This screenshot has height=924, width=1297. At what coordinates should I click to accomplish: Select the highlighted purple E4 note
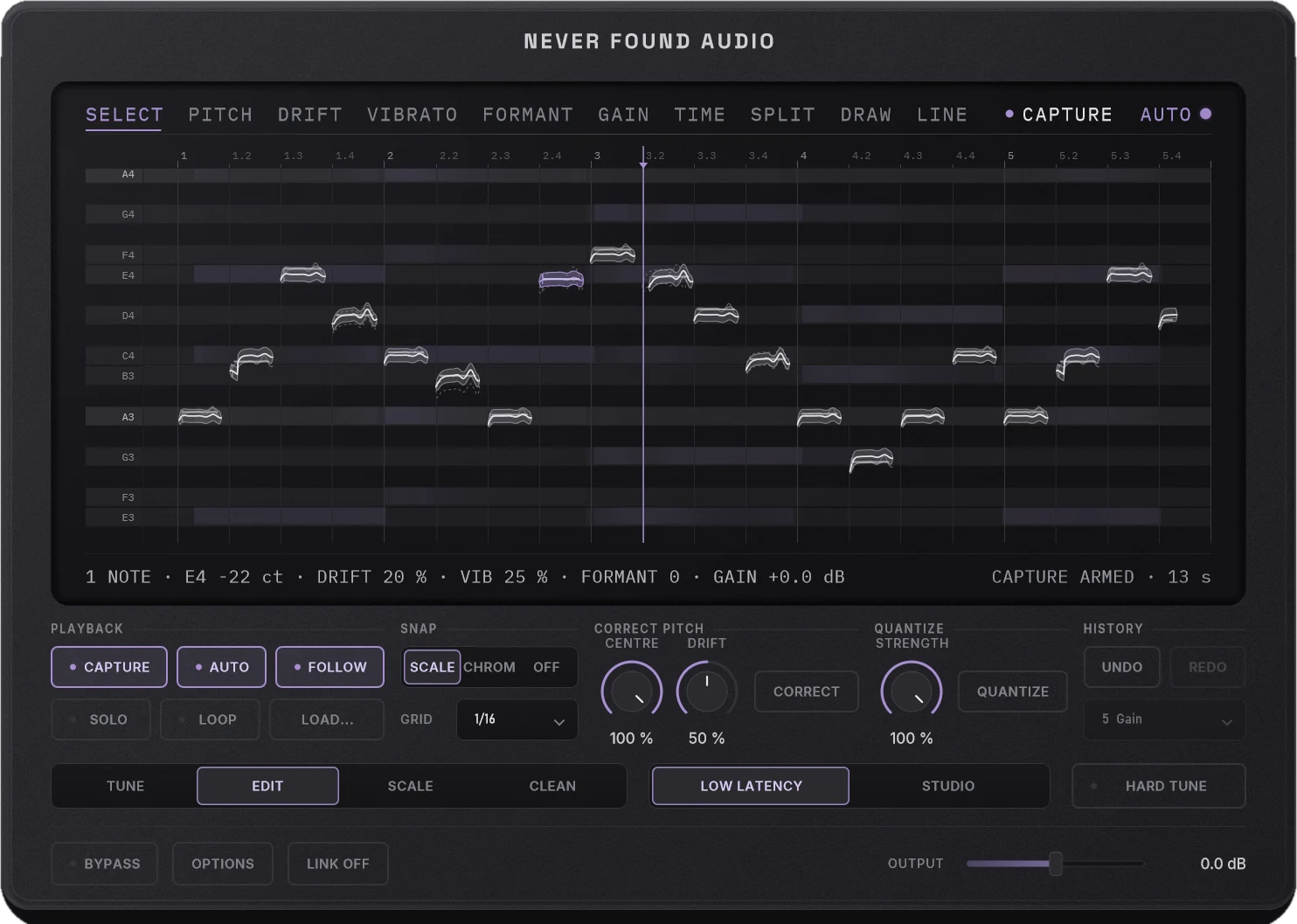pyautogui.click(x=561, y=280)
